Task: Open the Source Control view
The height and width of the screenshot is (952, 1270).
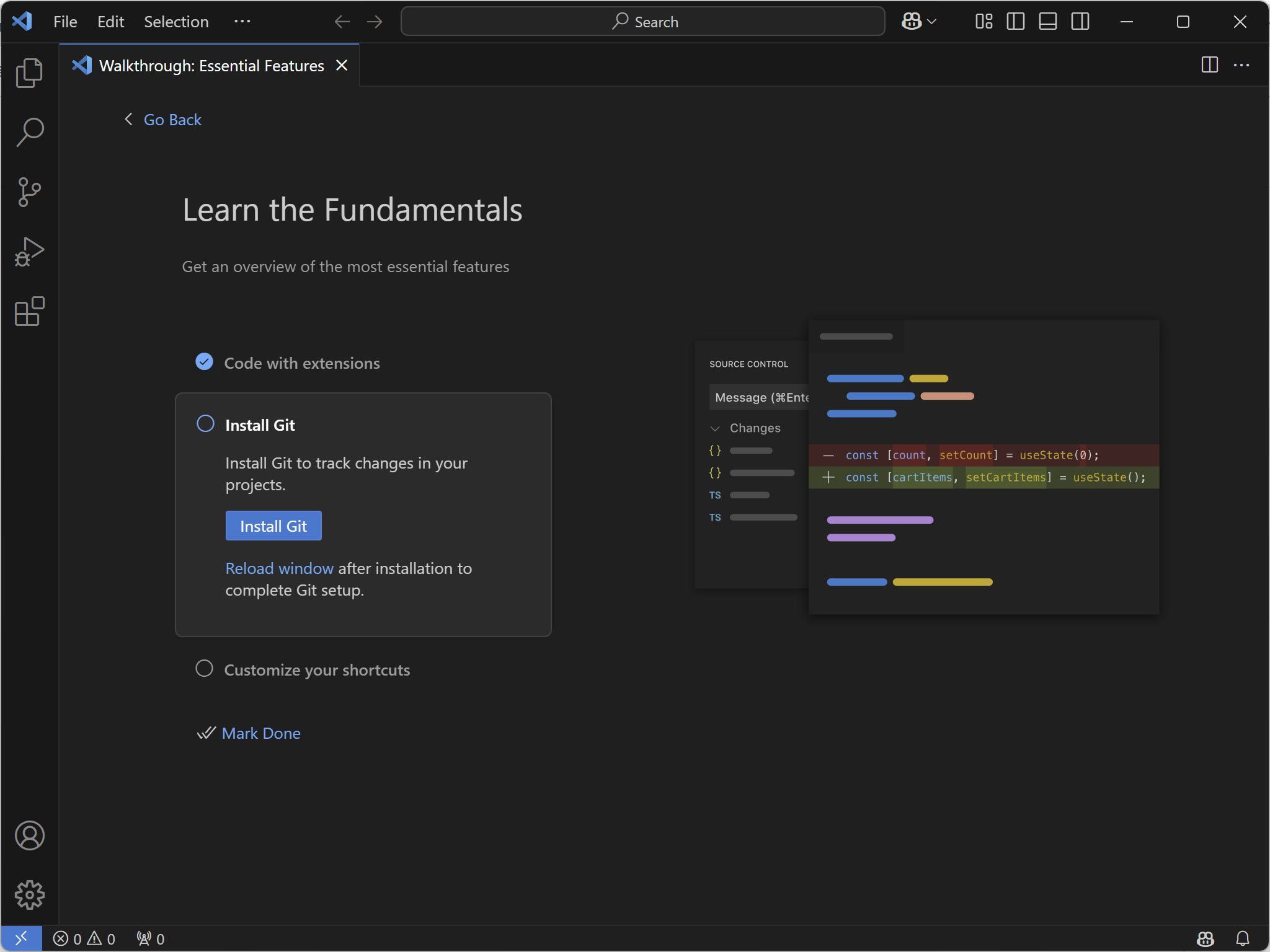Action: click(29, 192)
